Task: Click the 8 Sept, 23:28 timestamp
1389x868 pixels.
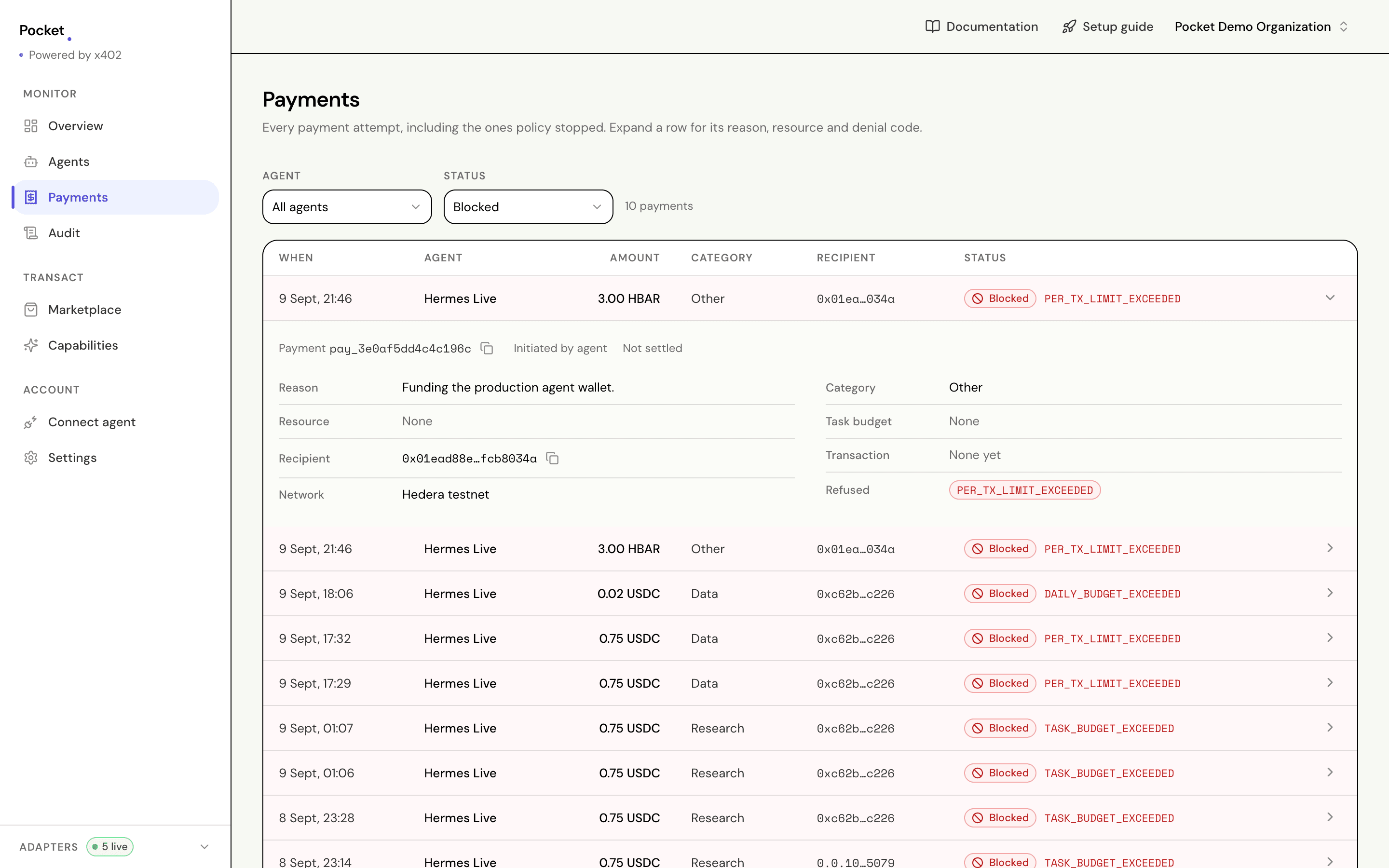Action: click(316, 817)
